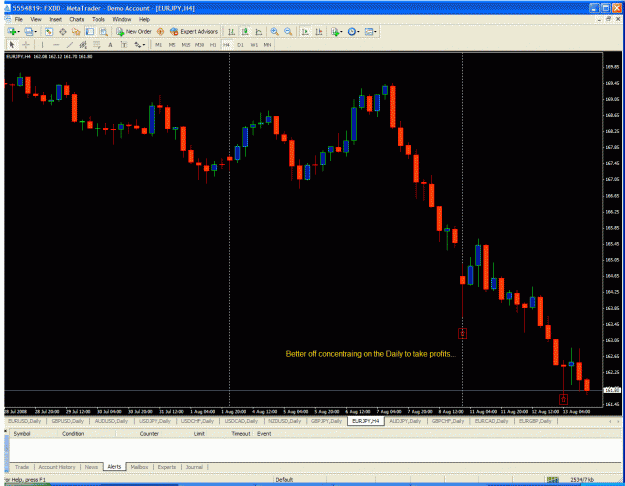Select the Trendline drawing tool
Screen dimensions: 625x486
click(70, 45)
